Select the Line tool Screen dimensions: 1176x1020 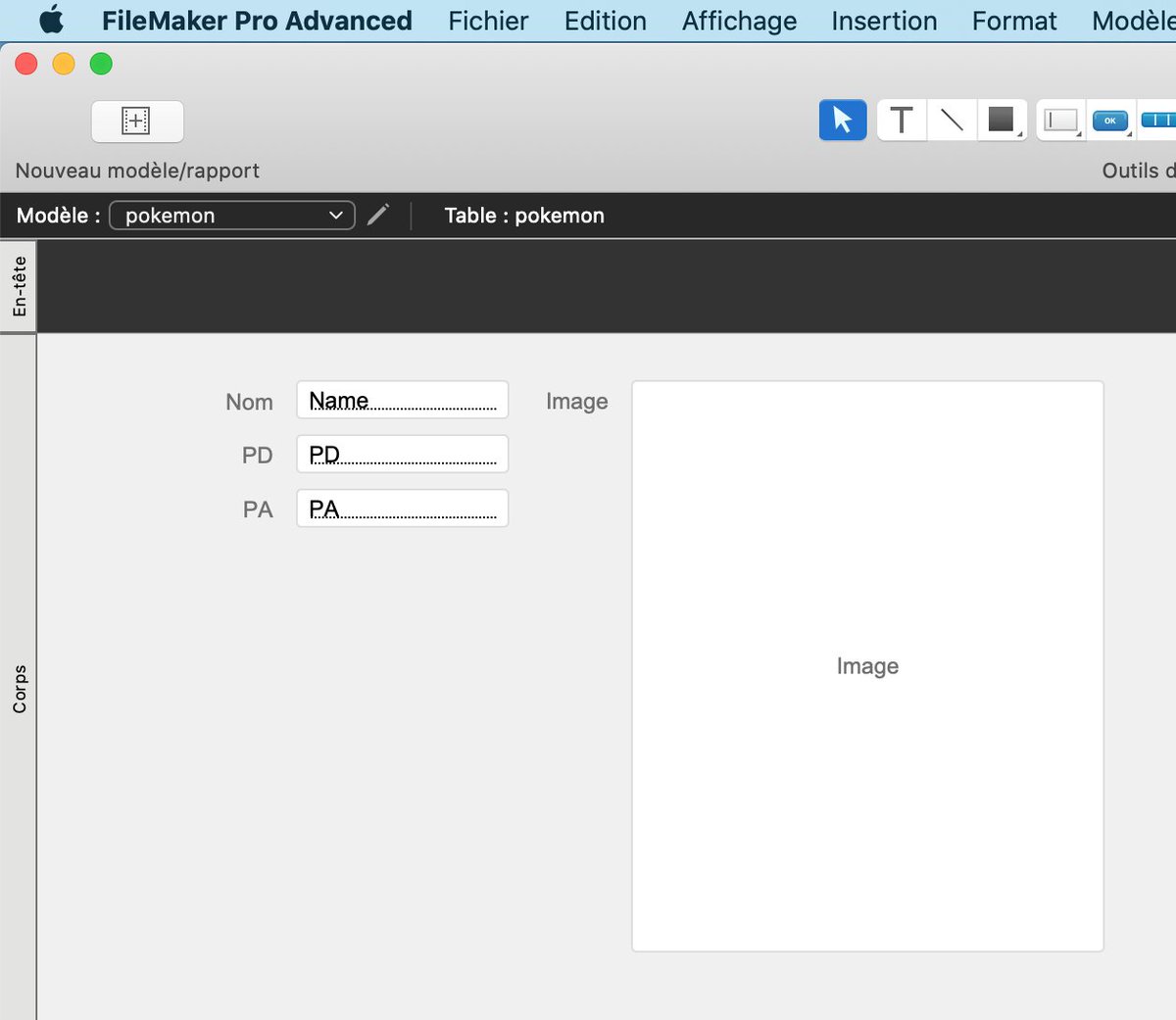coord(952,121)
